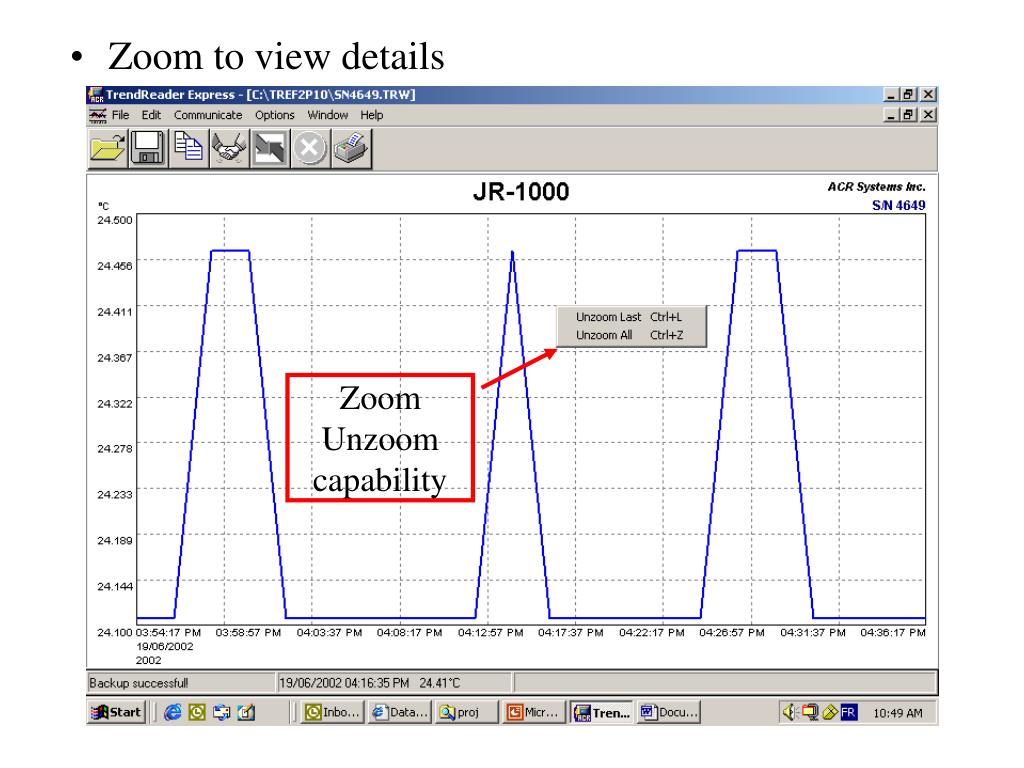
Task: Click 04:36:17 PM time axis label
Action: 893,632
